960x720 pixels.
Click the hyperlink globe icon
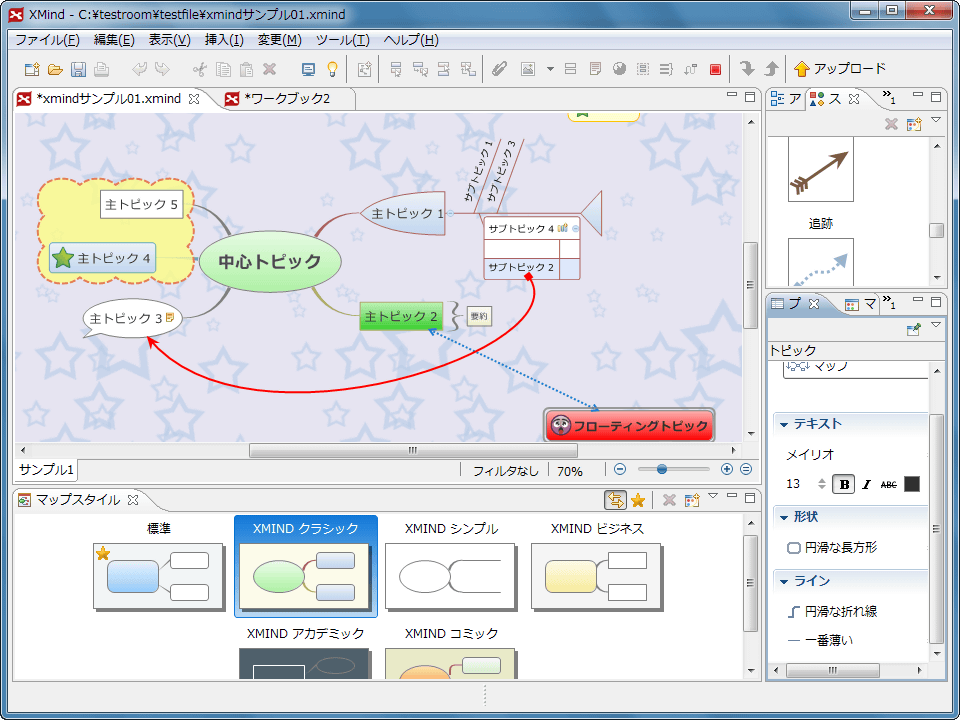[x=619, y=69]
